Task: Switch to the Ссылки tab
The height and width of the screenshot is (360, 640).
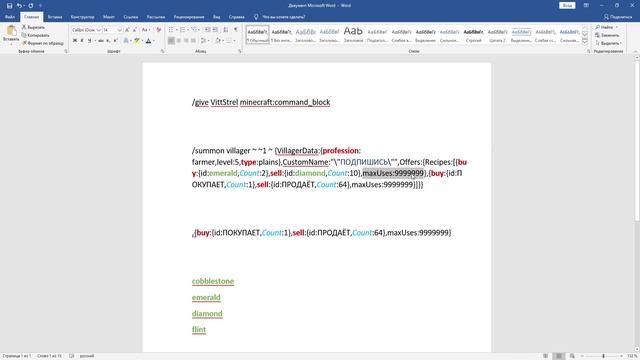Action: coord(131,17)
